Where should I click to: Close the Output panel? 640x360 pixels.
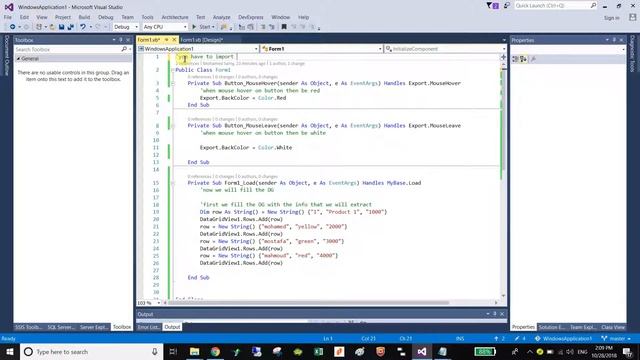coord(502,314)
